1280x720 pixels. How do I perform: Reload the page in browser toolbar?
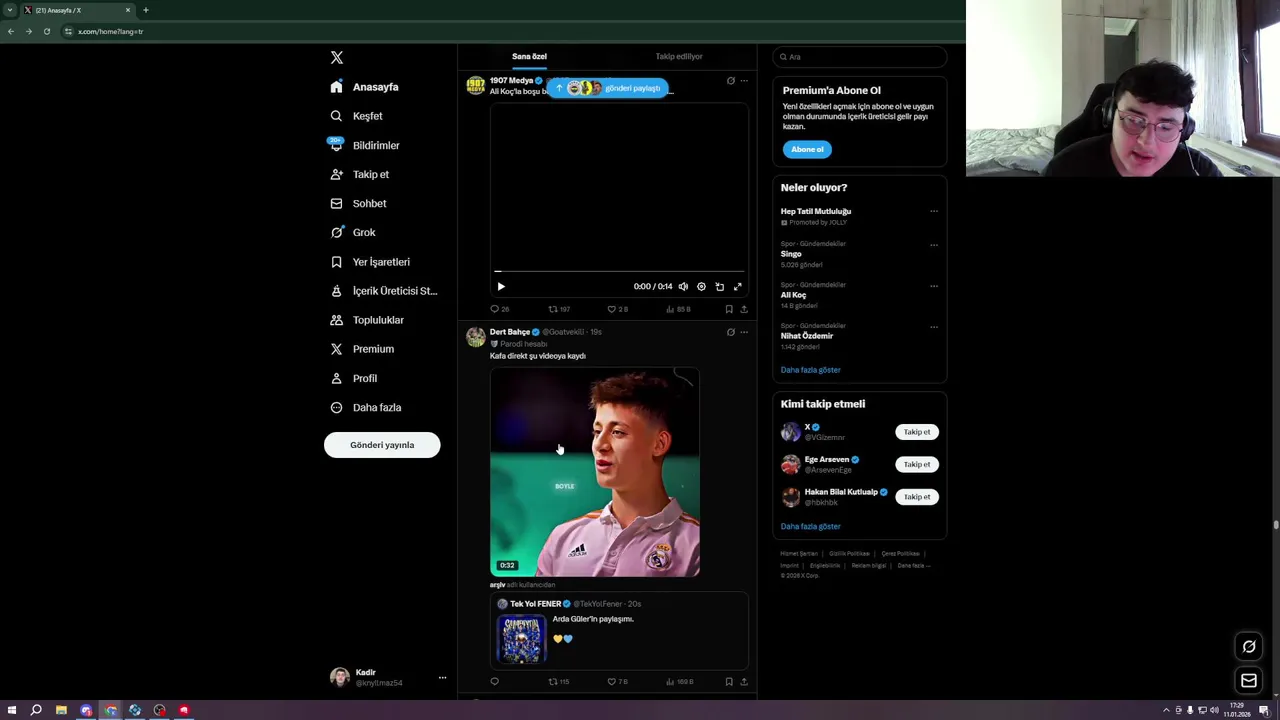pos(46,31)
